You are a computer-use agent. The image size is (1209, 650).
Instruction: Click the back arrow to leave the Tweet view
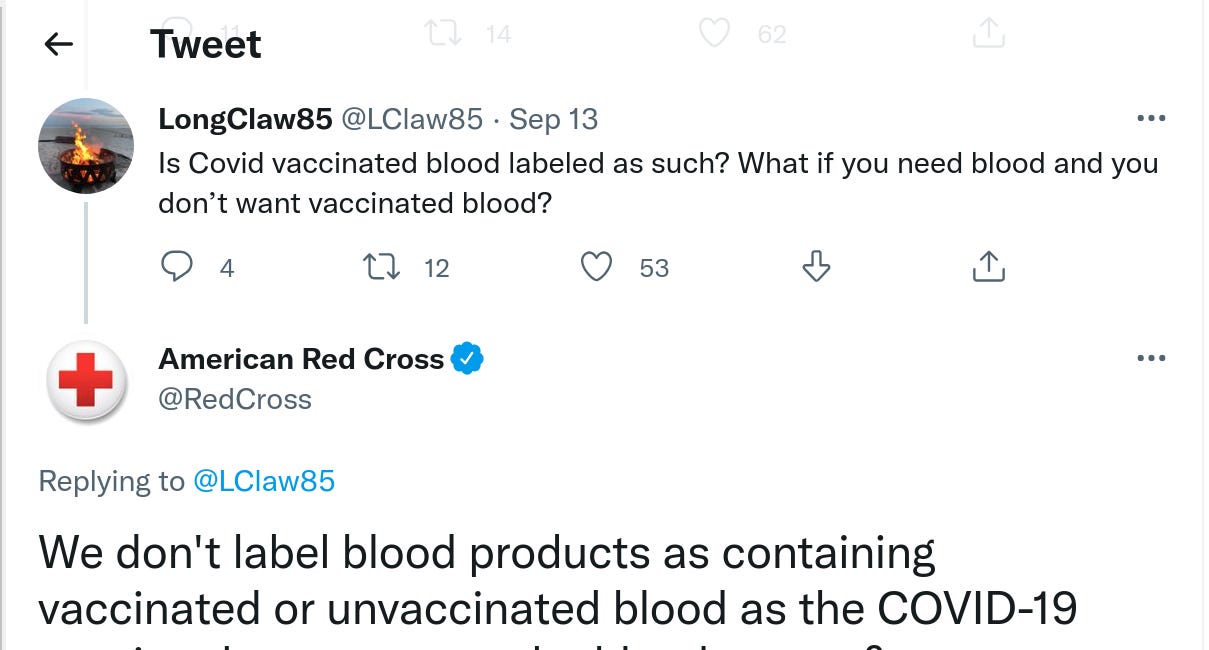pos(57,44)
